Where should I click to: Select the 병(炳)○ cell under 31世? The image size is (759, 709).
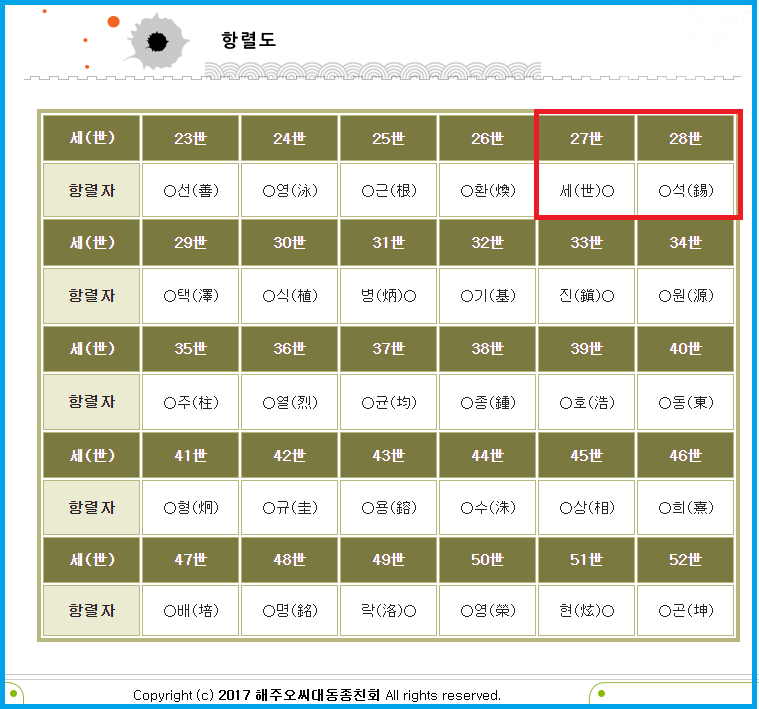[x=388, y=295]
